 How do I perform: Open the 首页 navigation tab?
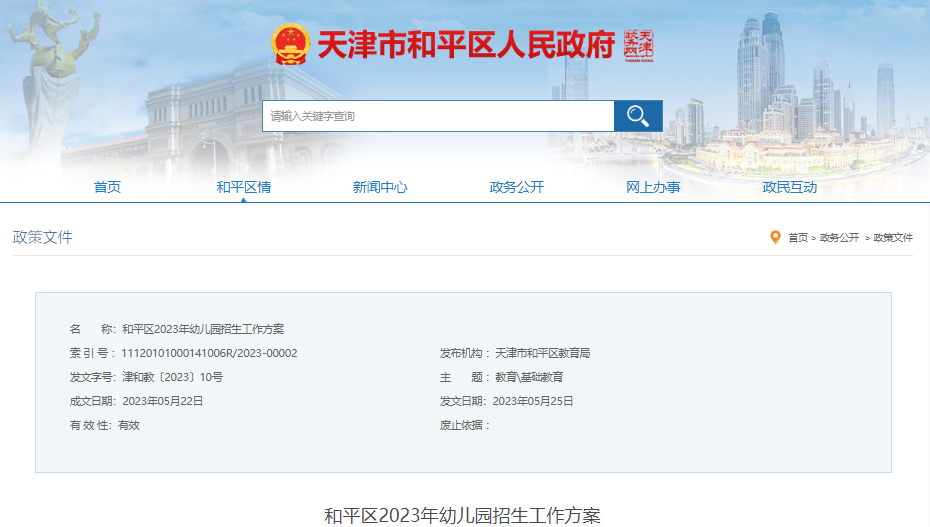coord(107,187)
